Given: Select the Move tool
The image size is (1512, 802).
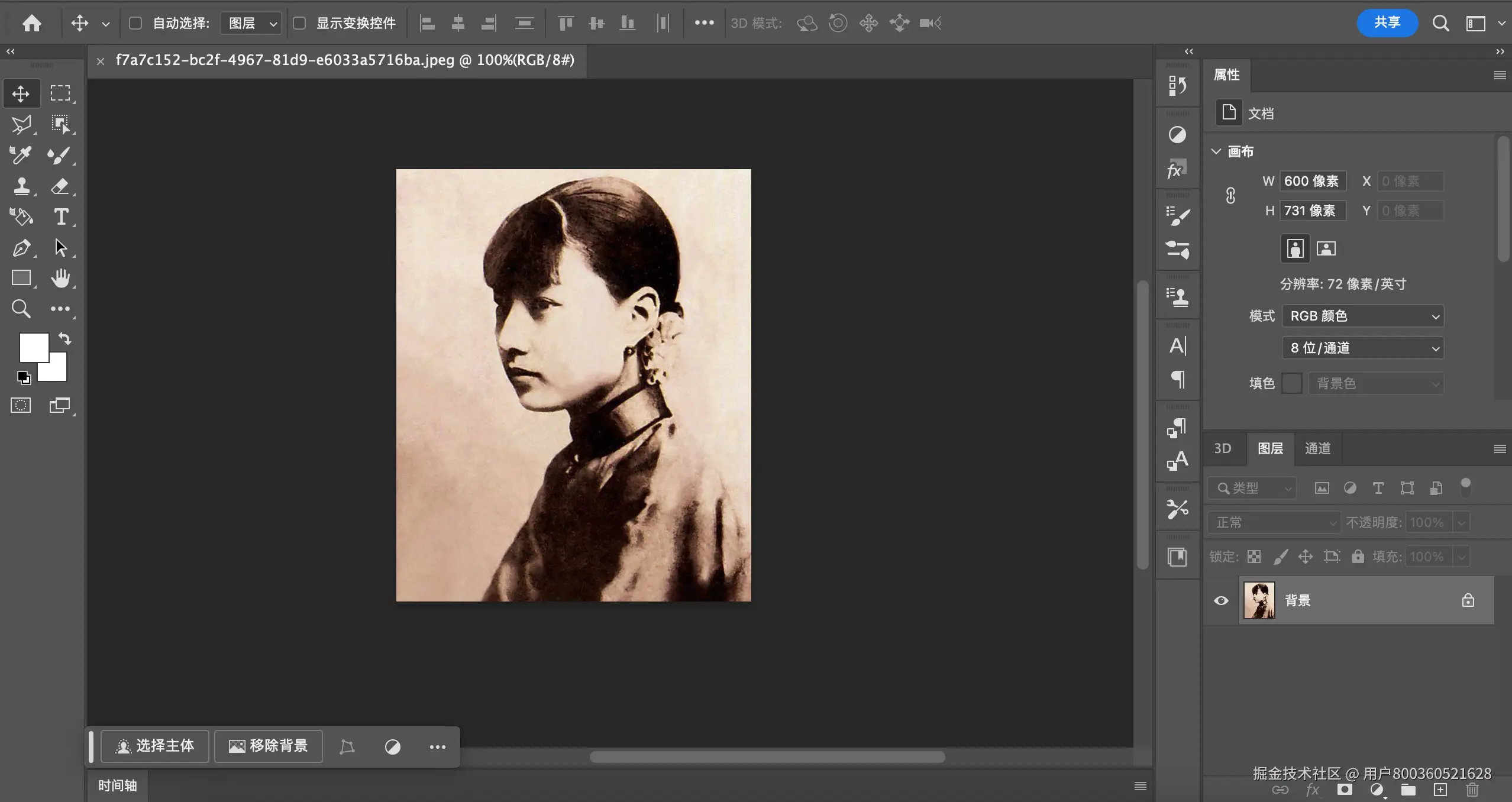Looking at the screenshot, I should [21, 93].
